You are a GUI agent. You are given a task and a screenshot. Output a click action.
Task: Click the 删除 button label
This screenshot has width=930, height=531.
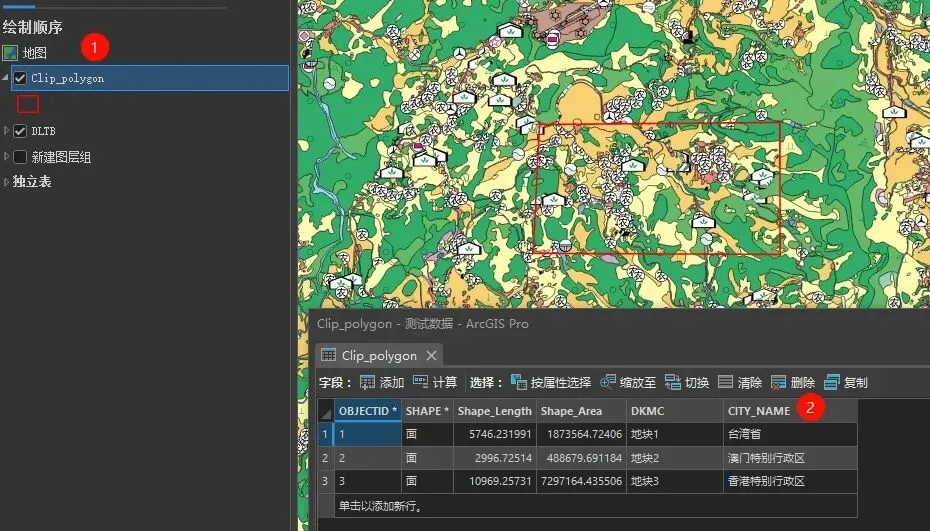802,383
